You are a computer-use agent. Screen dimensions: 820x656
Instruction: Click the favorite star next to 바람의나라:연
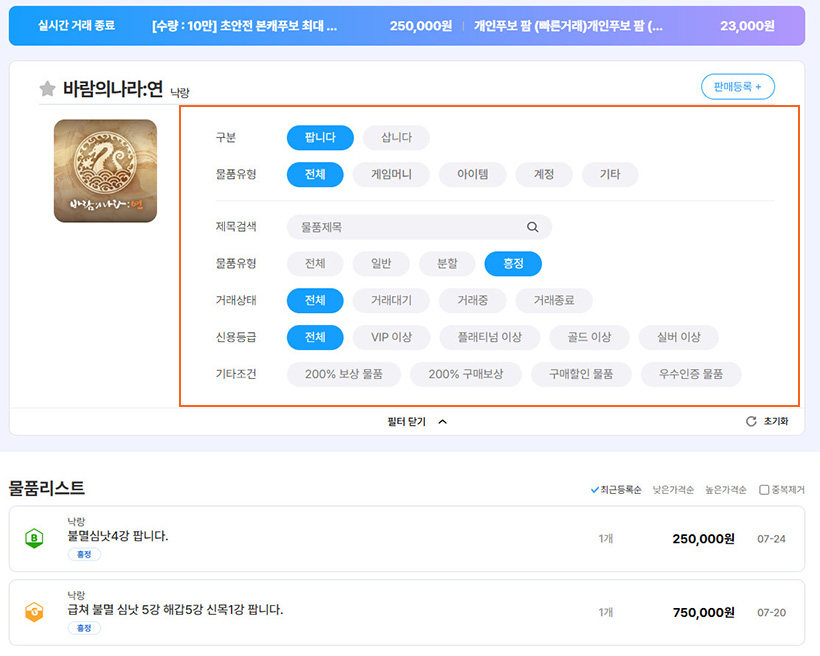click(47, 89)
